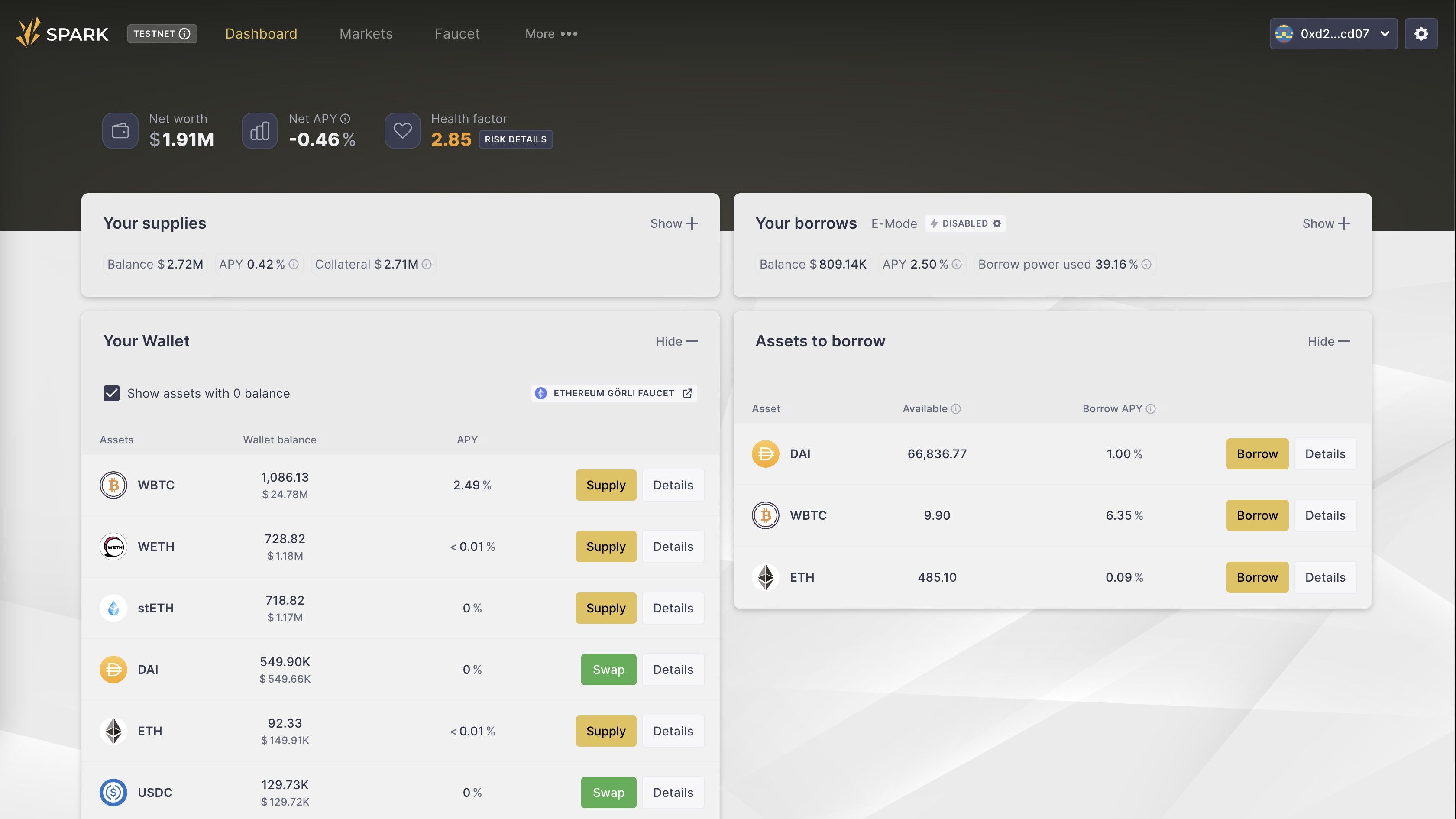This screenshot has width=1456, height=819.
Task: Open RISK DETAILS for health factor
Action: tap(515, 139)
